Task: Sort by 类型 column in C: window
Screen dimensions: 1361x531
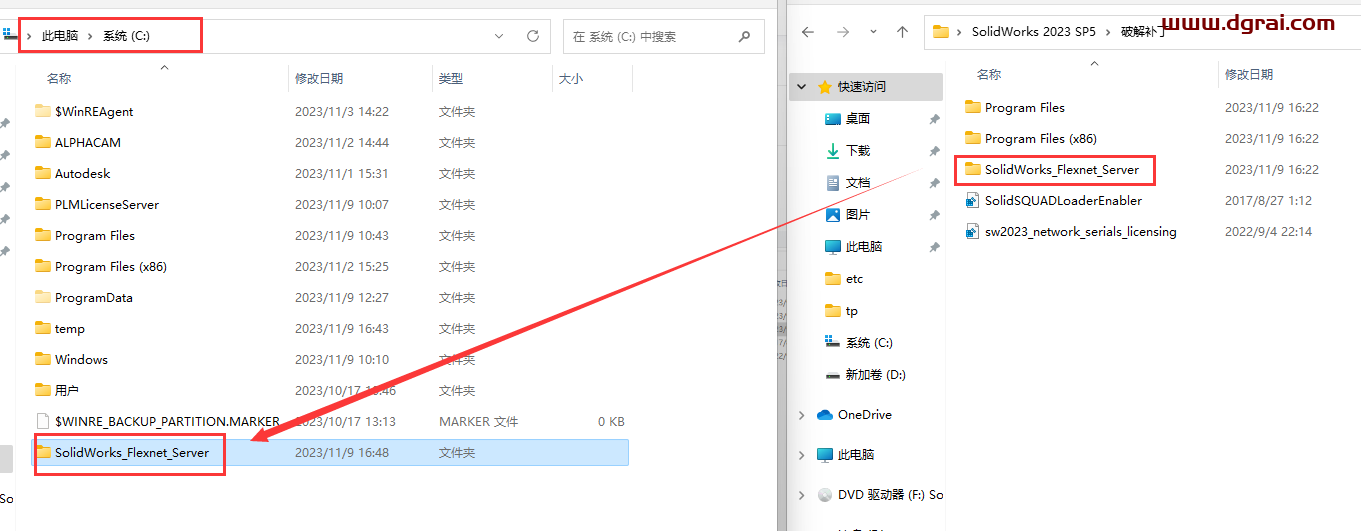Action: coord(451,78)
